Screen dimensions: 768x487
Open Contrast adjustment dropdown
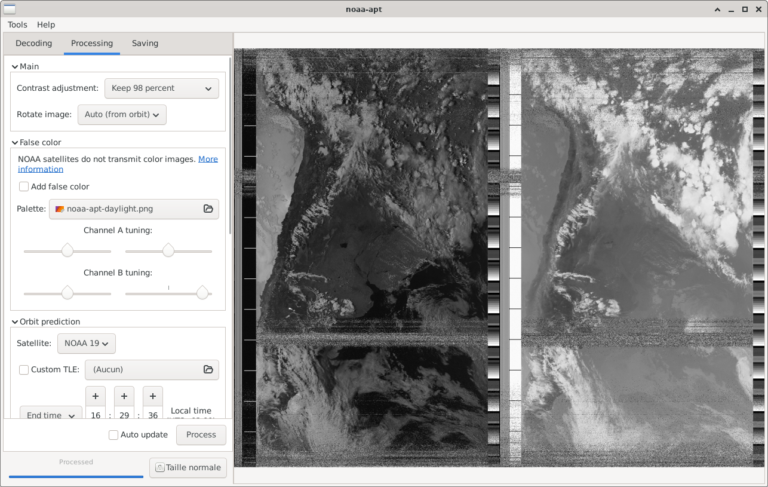(162, 88)
